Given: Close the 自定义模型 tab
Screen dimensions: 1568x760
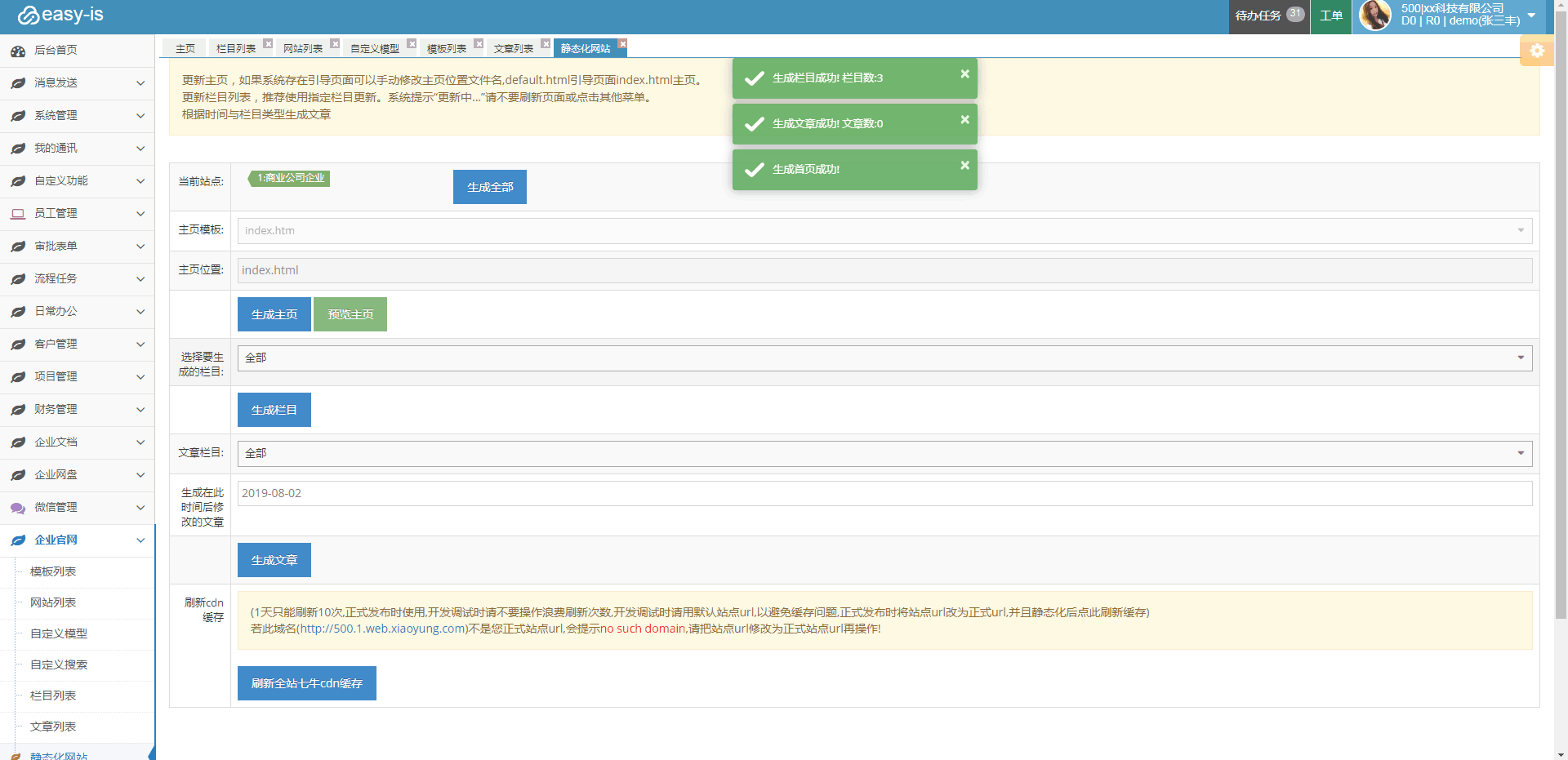Looking at the screenshot, I should pos(412,43).
